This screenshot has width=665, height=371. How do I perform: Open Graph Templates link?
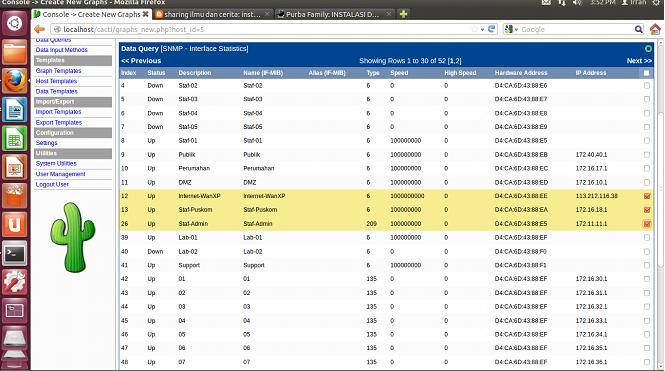pyautogui.click(x=59, y=71)
